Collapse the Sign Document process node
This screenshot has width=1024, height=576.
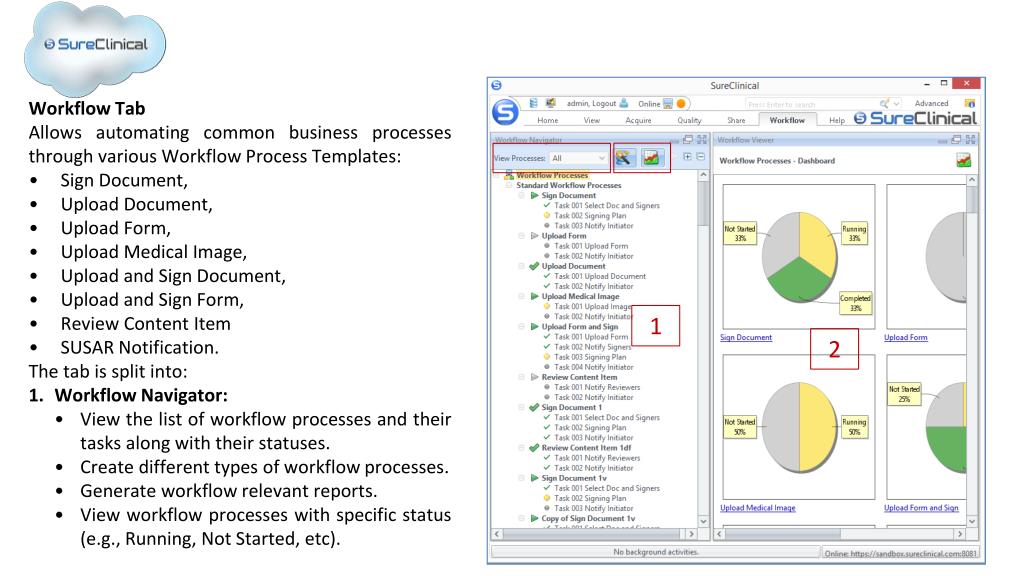[x=521, y=195]
